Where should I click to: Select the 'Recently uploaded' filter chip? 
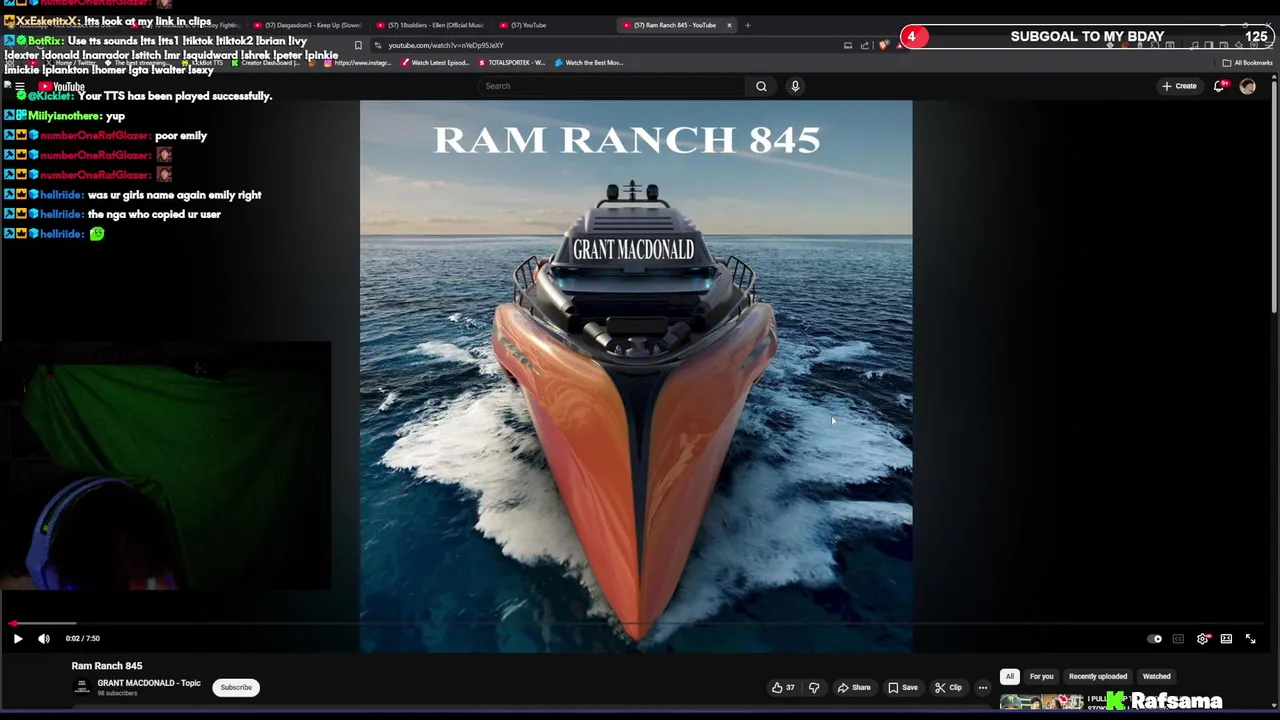click(1098, 677)
